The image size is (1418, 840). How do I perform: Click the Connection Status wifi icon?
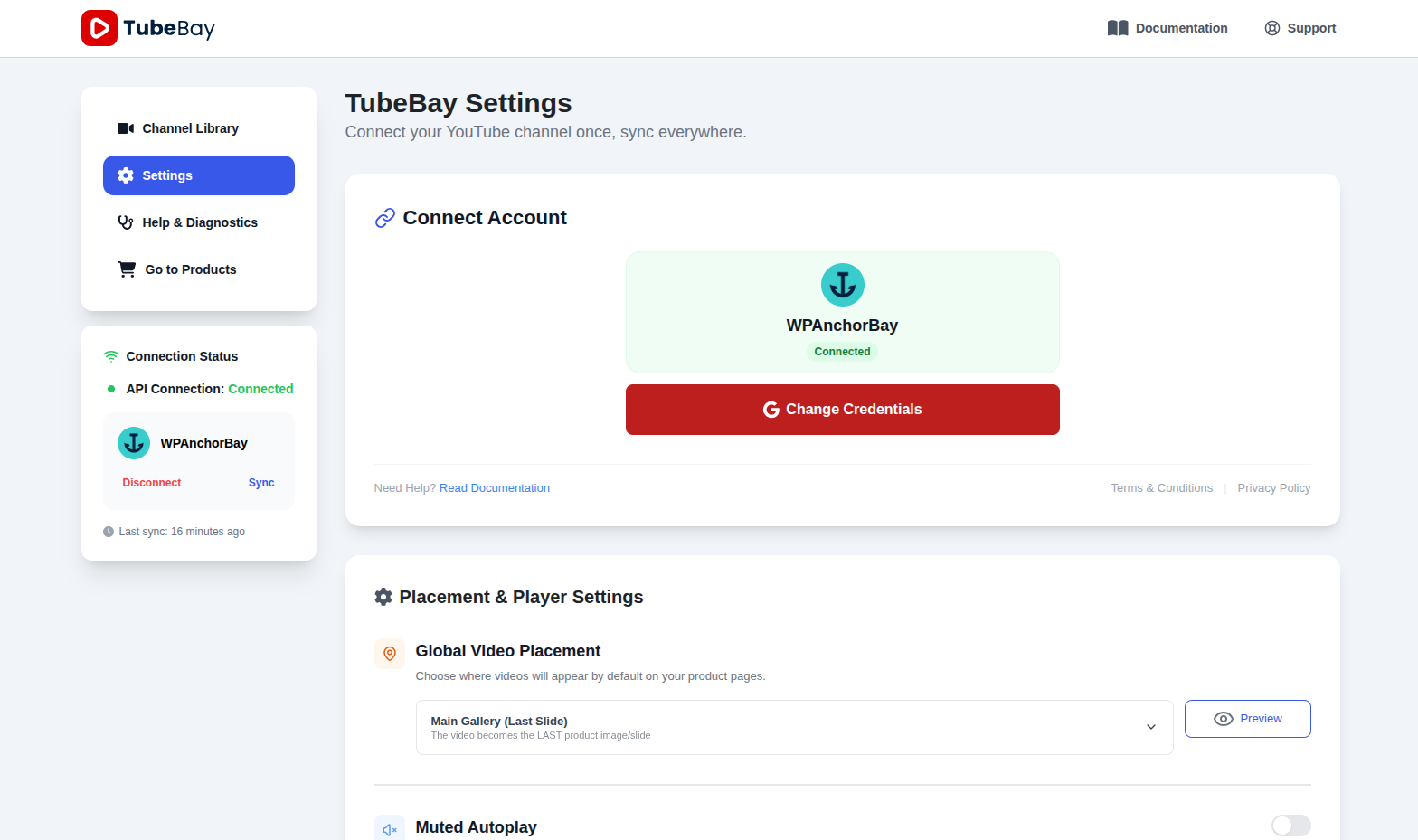click(111, 356)
